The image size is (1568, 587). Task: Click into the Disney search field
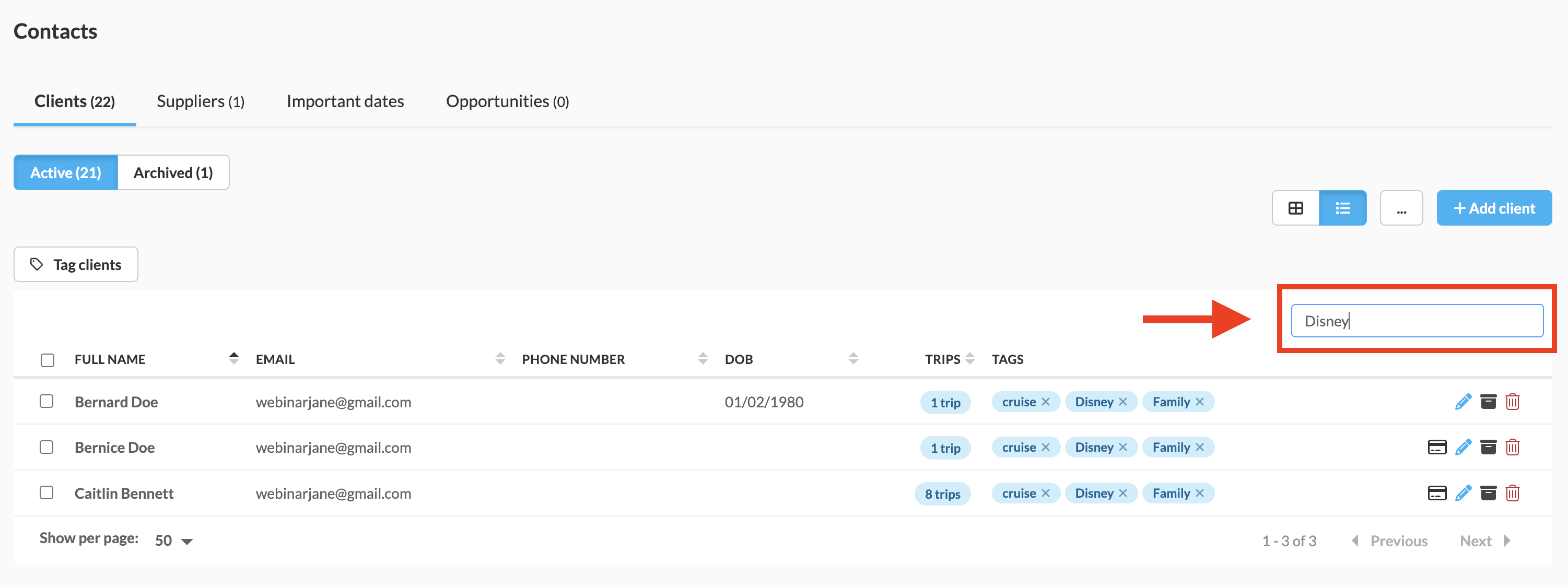point(1417,321)
